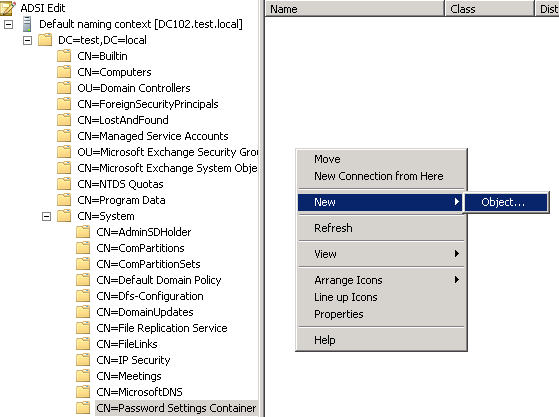
Task: Collapse the CN=System tree node
Action: pyautogui.click(x=46, y=216)
